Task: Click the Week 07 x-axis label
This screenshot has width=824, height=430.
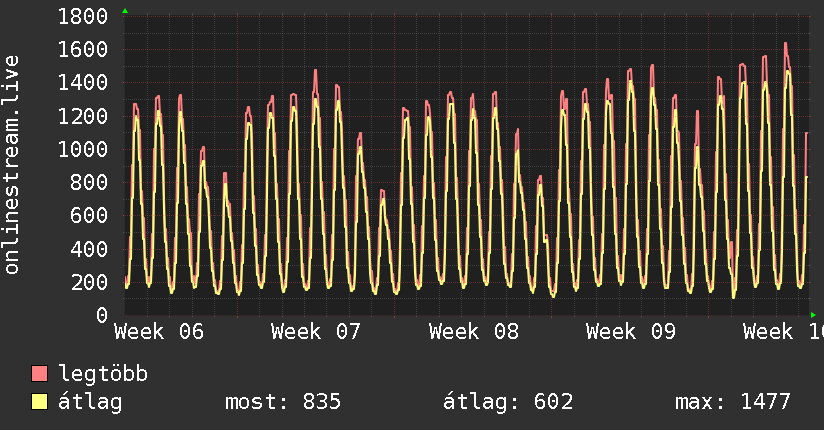Action: tap(316, 331)
